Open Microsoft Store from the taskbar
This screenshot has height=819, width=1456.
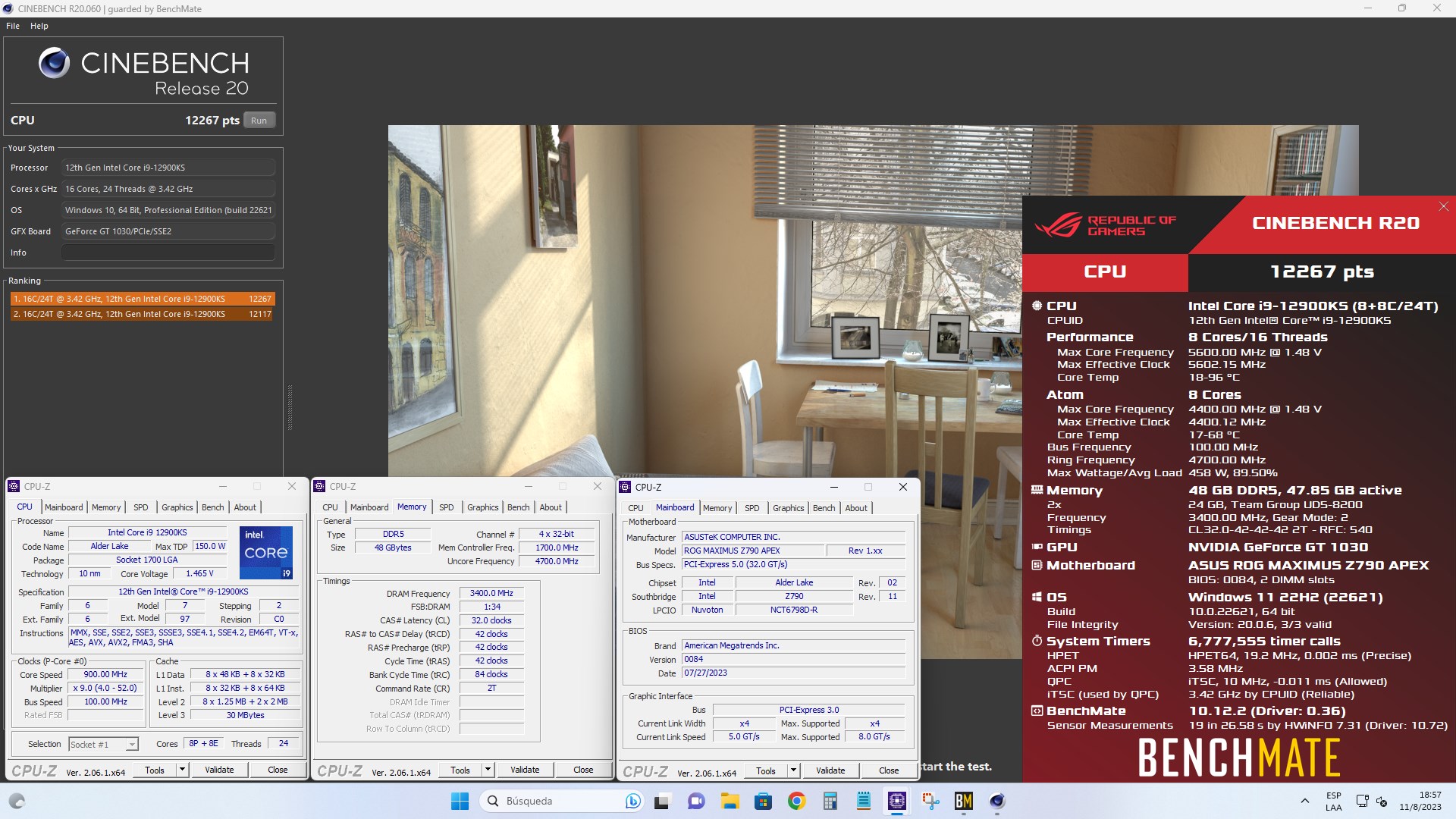coord(763,801)
